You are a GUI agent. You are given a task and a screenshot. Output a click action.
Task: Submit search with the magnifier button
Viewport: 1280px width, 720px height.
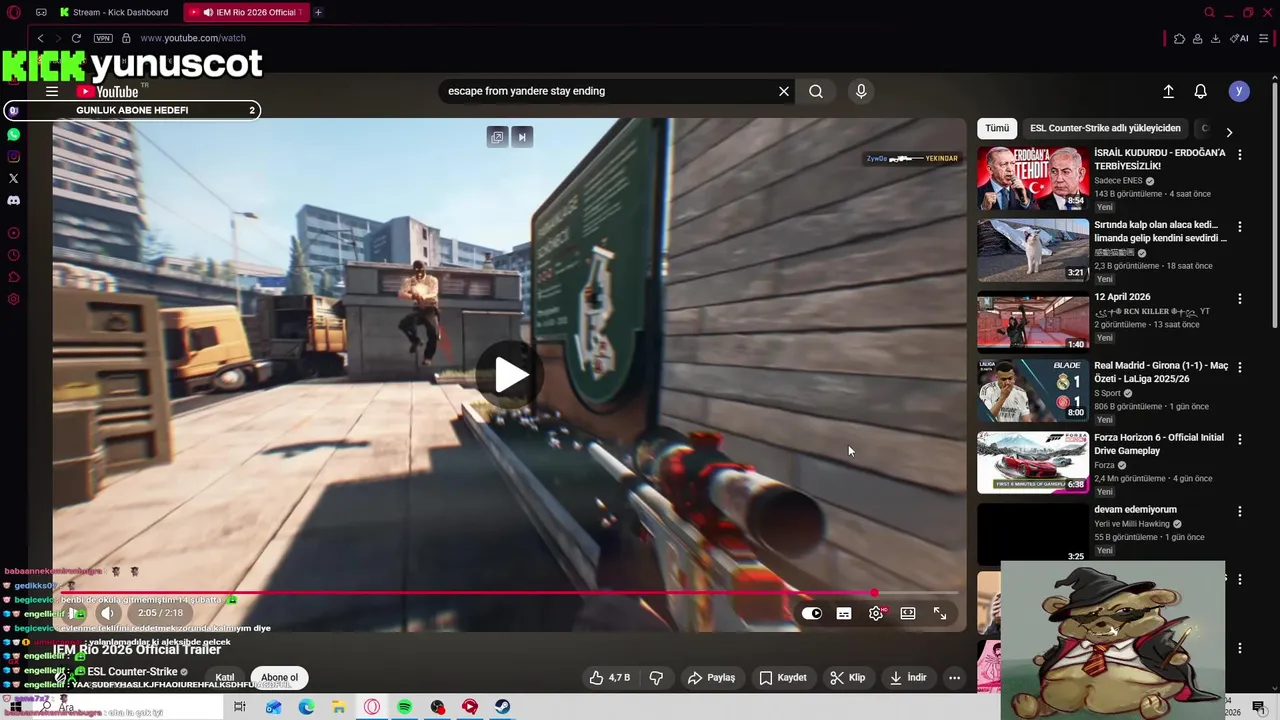click(816, 91)
